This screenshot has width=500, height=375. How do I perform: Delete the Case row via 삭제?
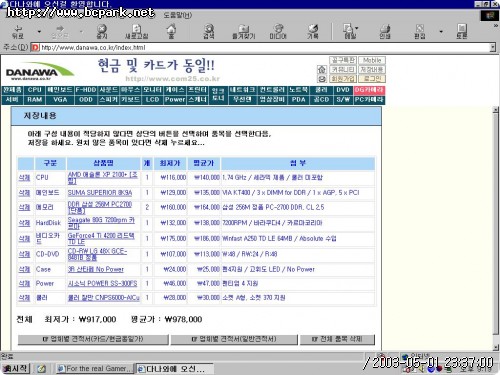24,269
